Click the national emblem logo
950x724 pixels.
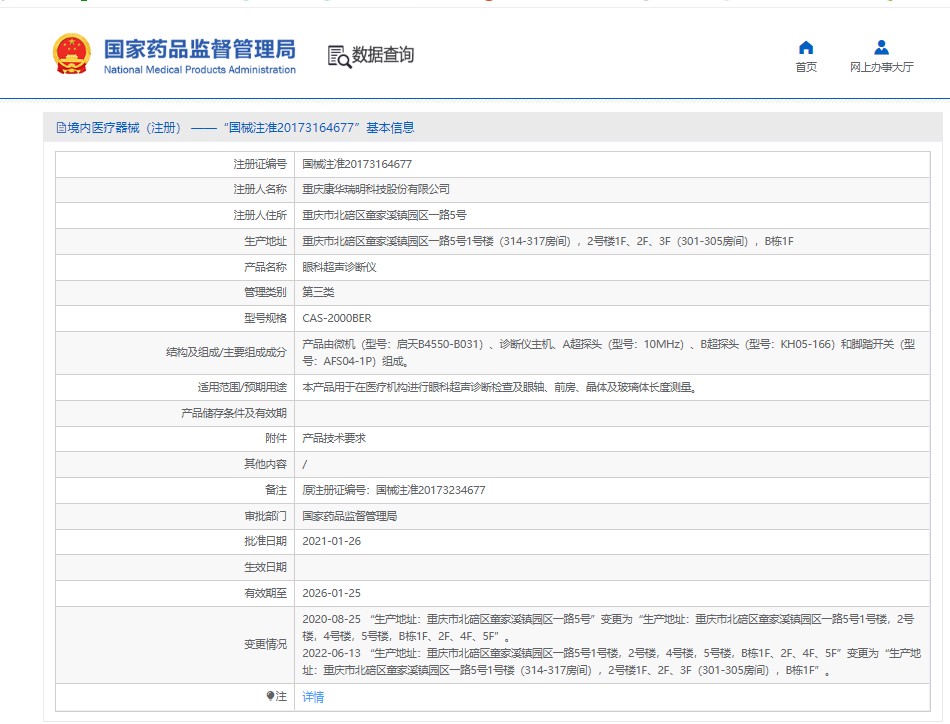click(71, 55)
